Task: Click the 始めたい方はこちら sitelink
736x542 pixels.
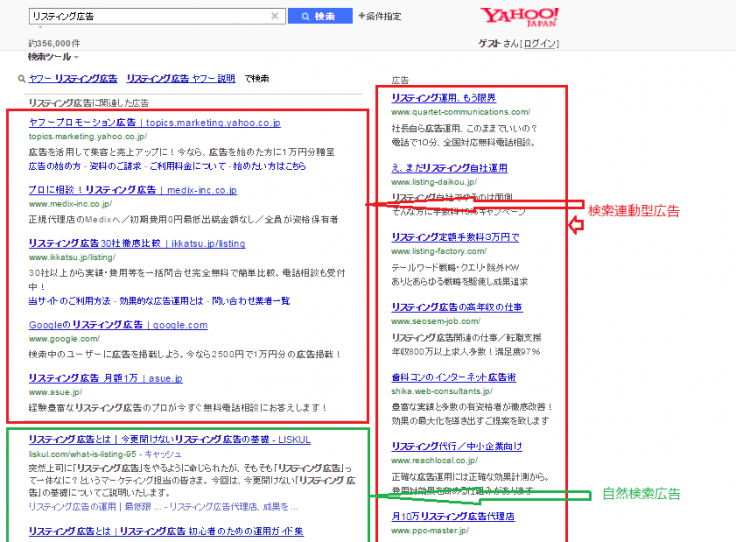Action: click(269, 166)
